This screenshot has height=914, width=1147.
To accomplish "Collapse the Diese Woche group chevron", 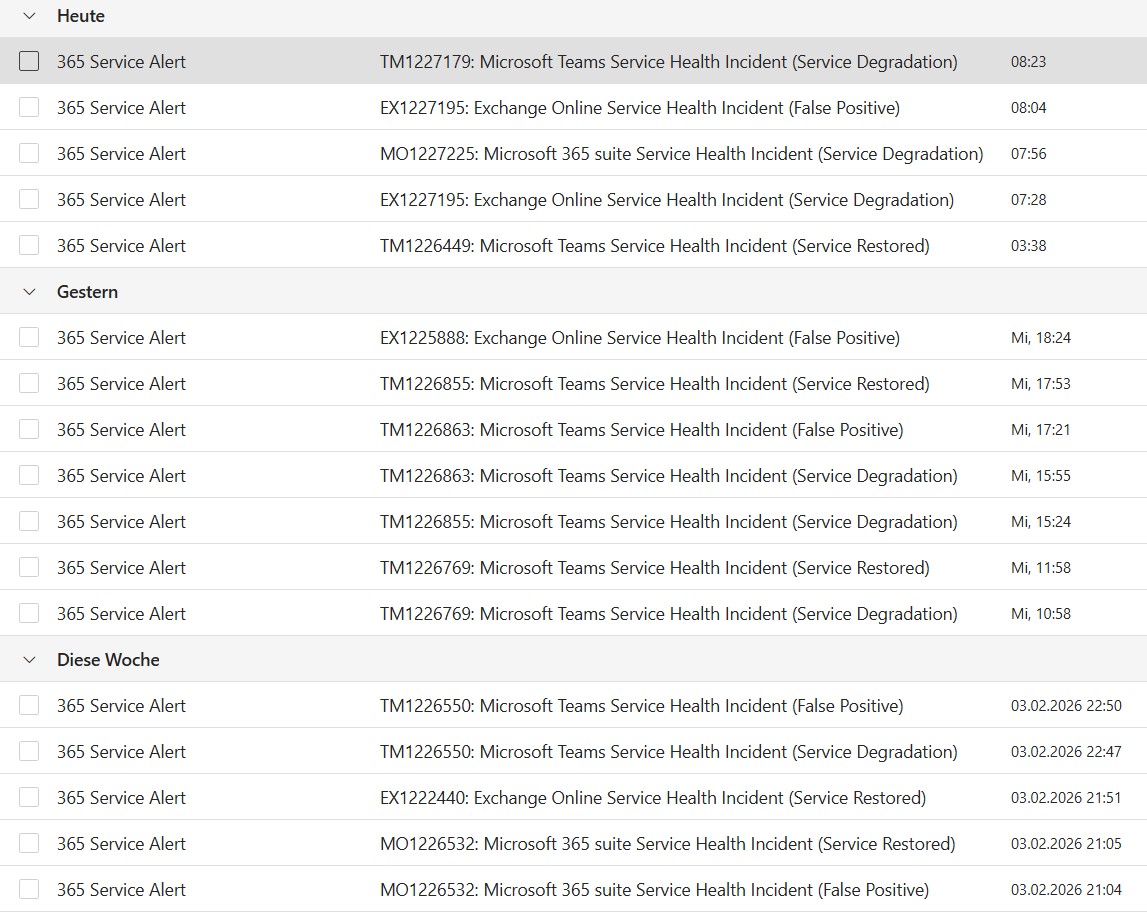I will pos(29,660).
